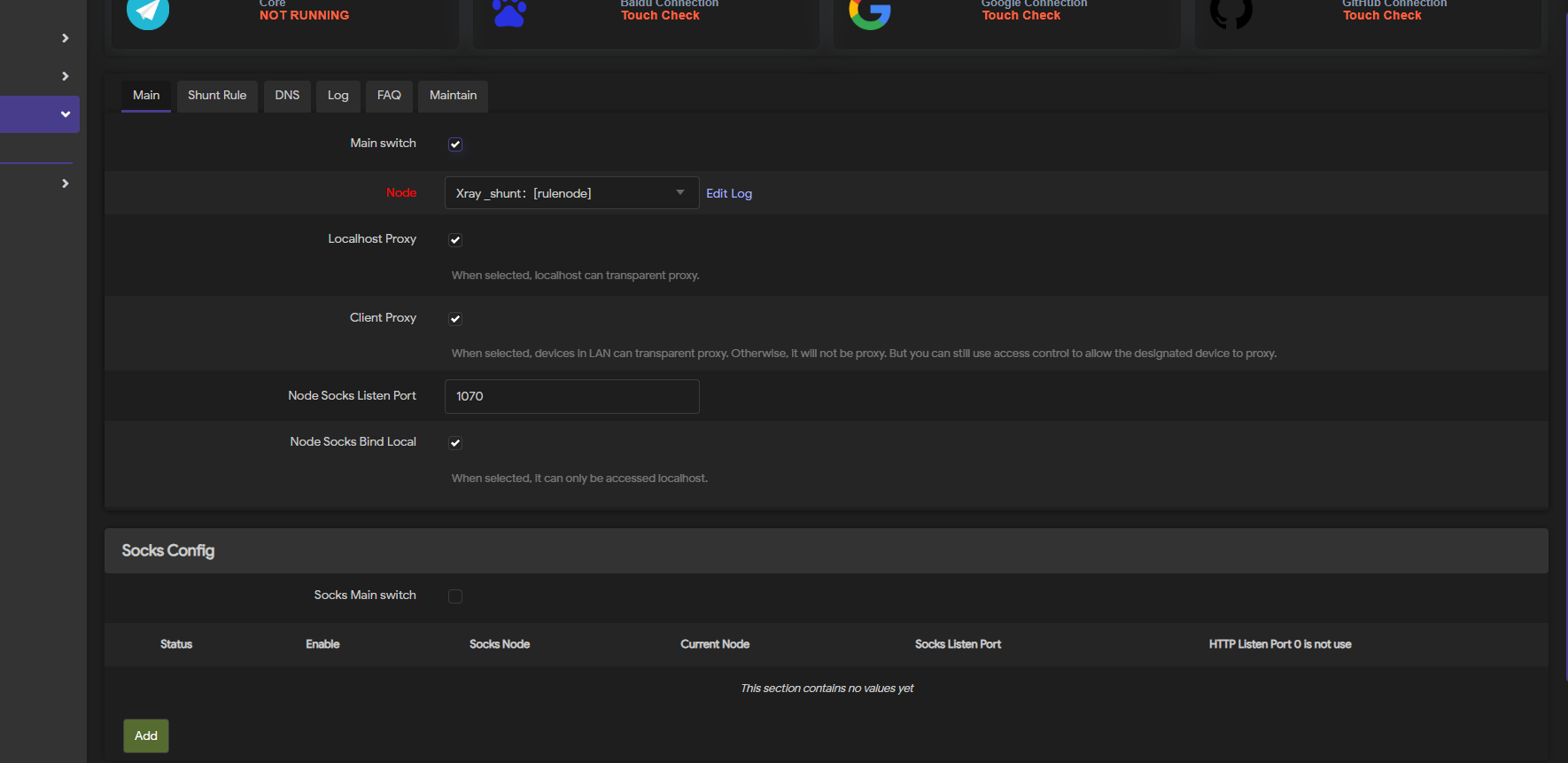Click the Google logo icon
This screenshot has width=1568, height=763.
[870, 12]
